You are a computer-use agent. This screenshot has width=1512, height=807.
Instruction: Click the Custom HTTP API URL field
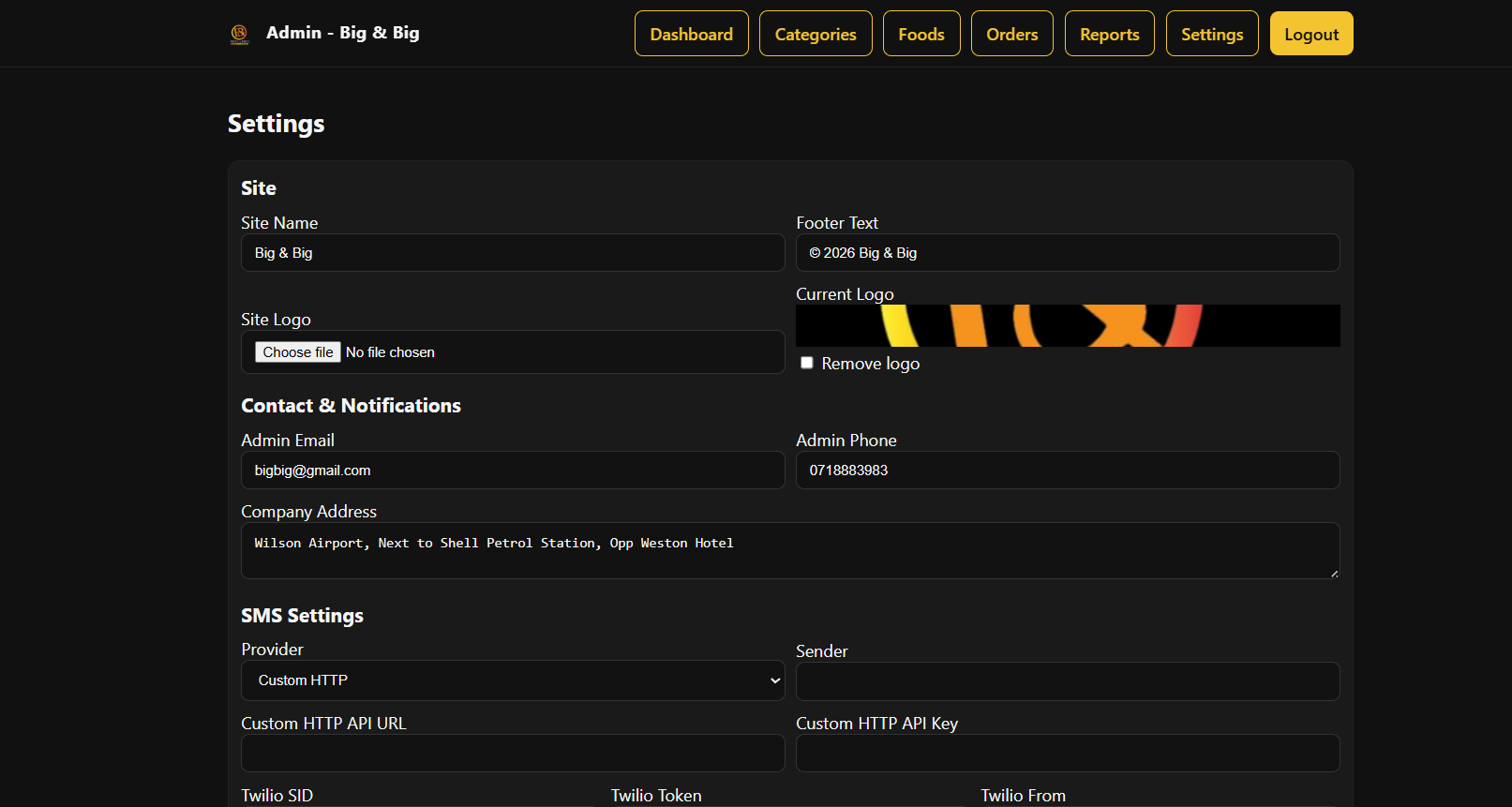513,754
